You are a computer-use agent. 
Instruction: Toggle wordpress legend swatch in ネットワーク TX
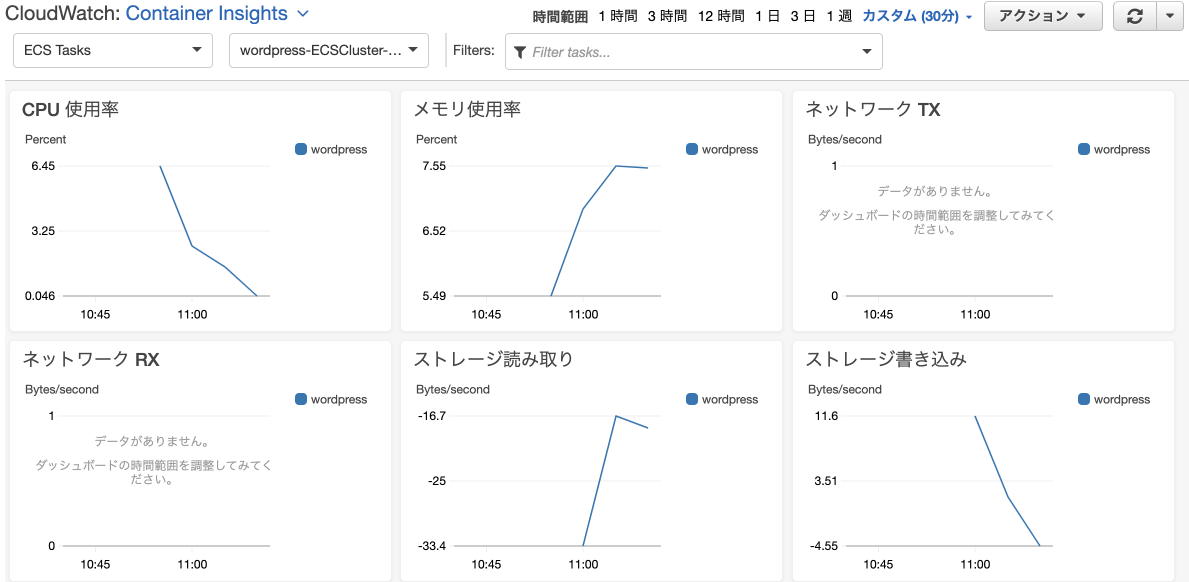tap(1084, 149)
